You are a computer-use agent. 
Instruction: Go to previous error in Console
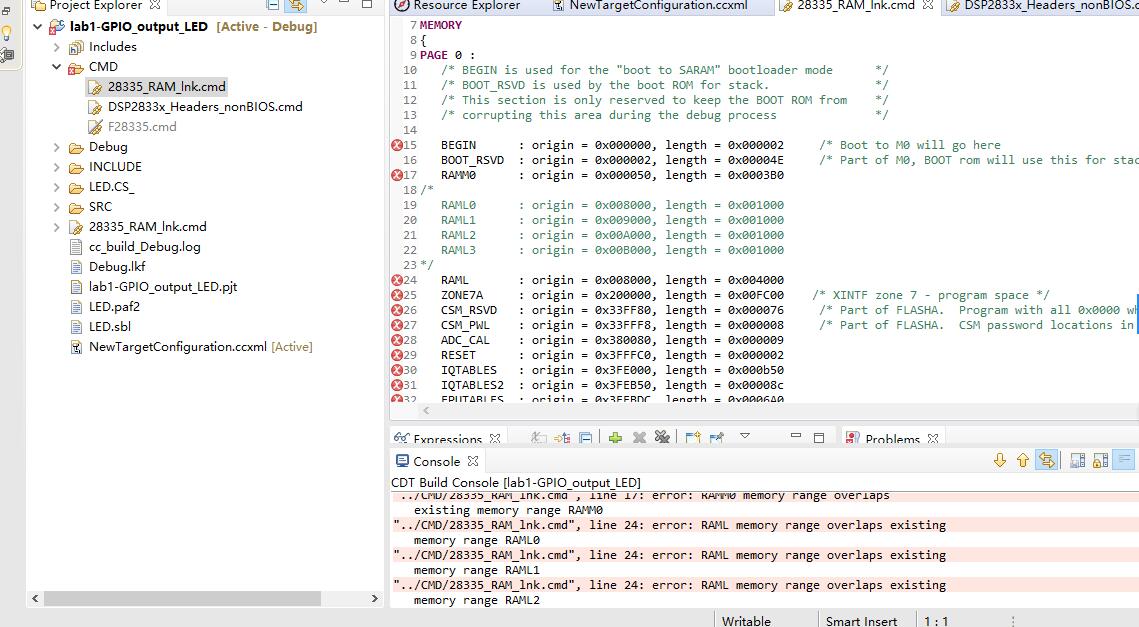(1023, 460)
